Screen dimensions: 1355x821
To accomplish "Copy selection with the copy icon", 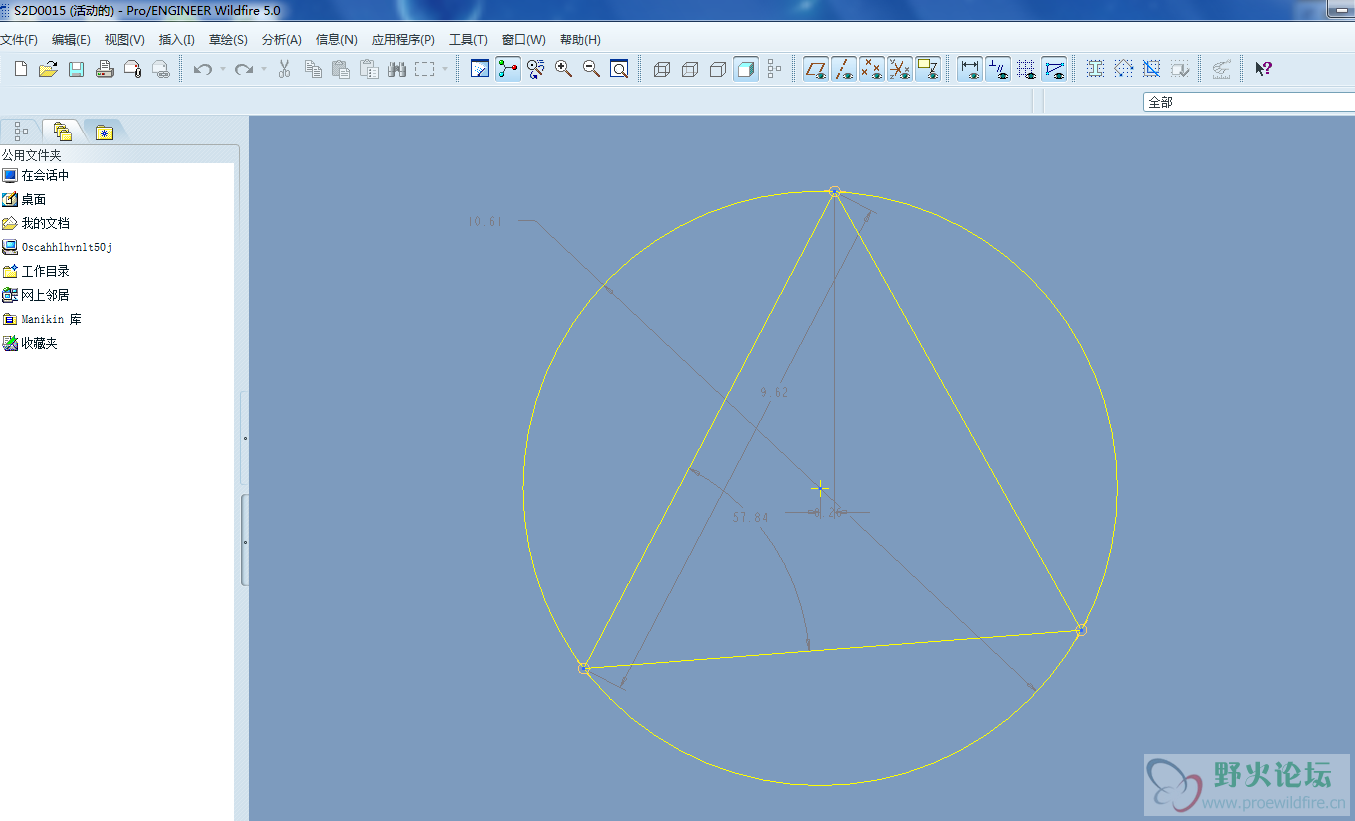I will pyautogui.click(x=313, y=69).
